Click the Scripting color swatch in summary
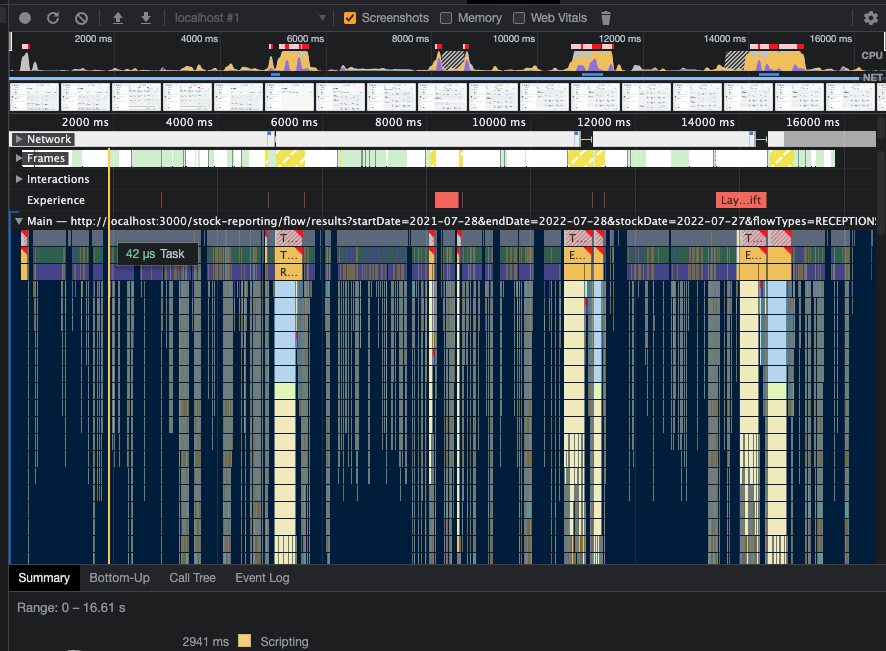The height and width of the screenshot is (651, 886). tap(245, 641)
